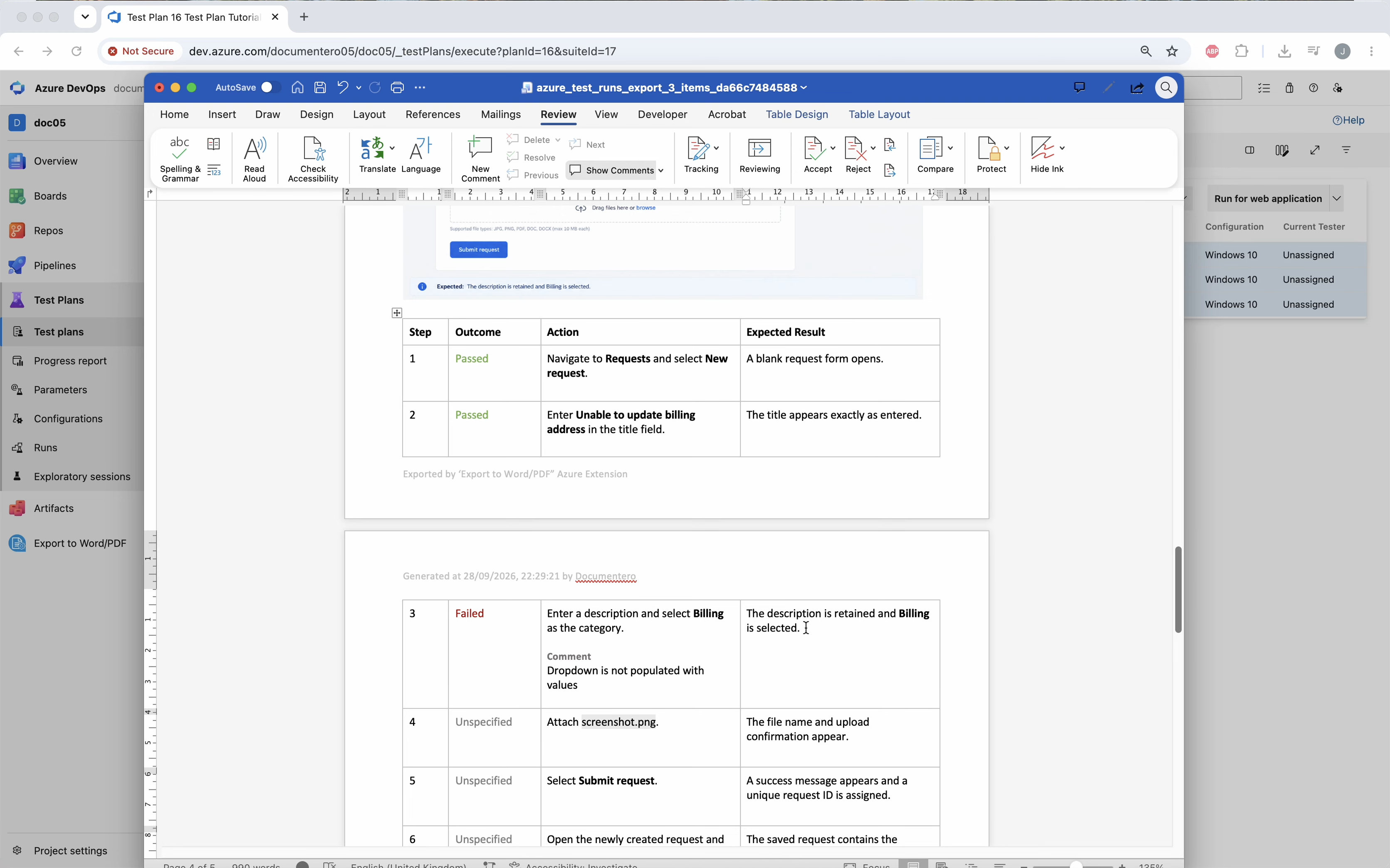
Task: Open Spelling & Grammar check
Action: click(x=180, y=159)
